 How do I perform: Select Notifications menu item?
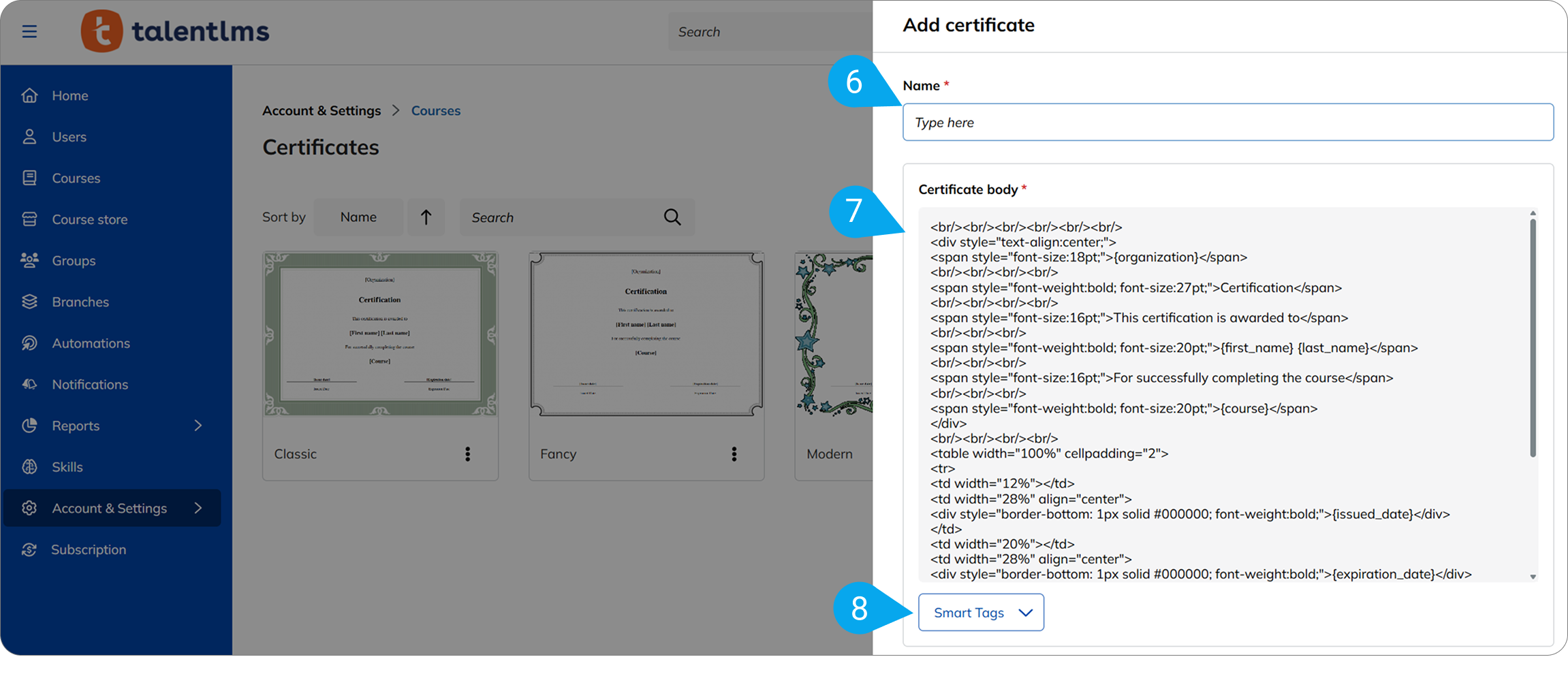[90, 385]
